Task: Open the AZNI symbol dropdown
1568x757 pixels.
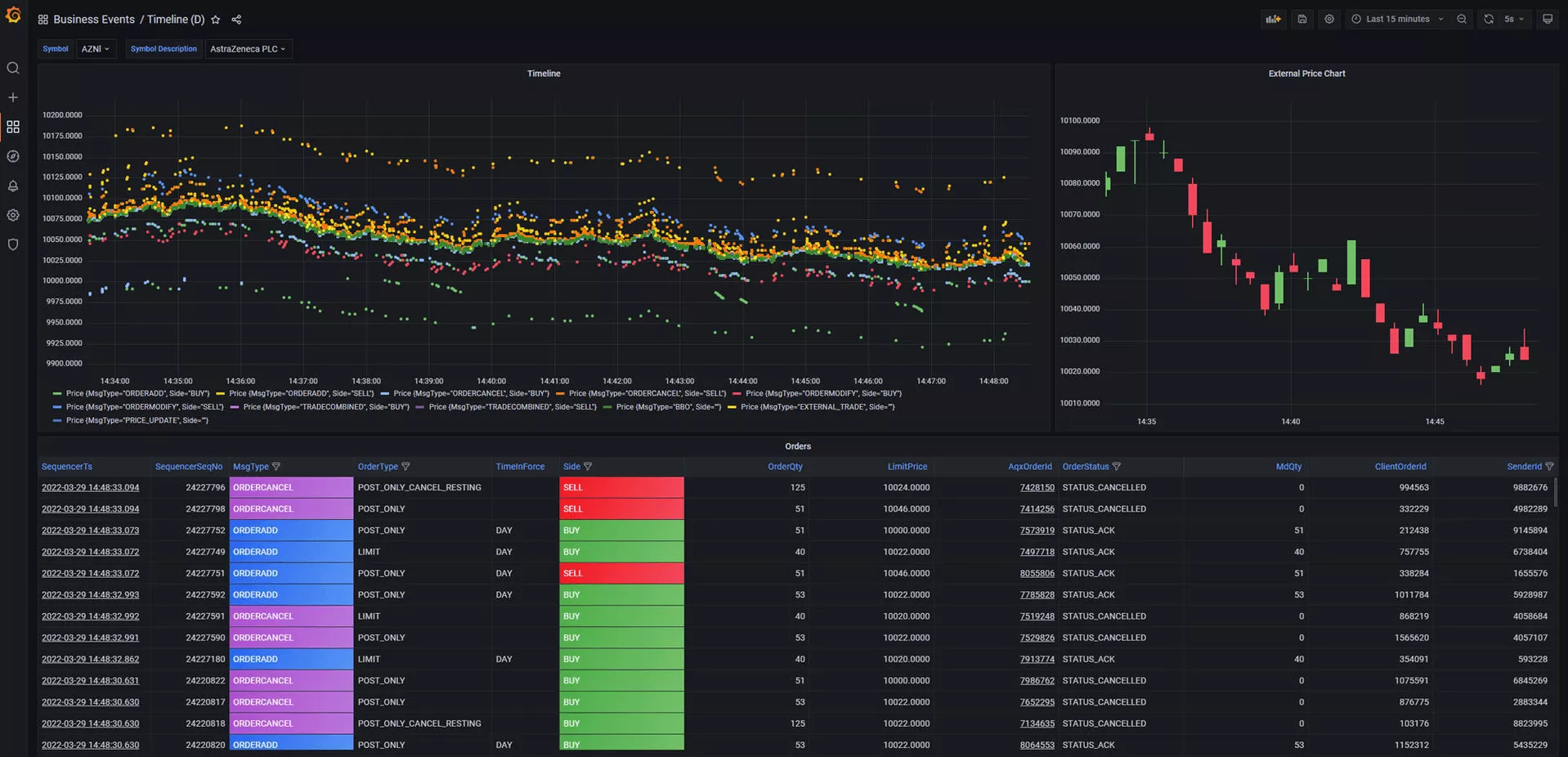Action: tap(96, 48)
